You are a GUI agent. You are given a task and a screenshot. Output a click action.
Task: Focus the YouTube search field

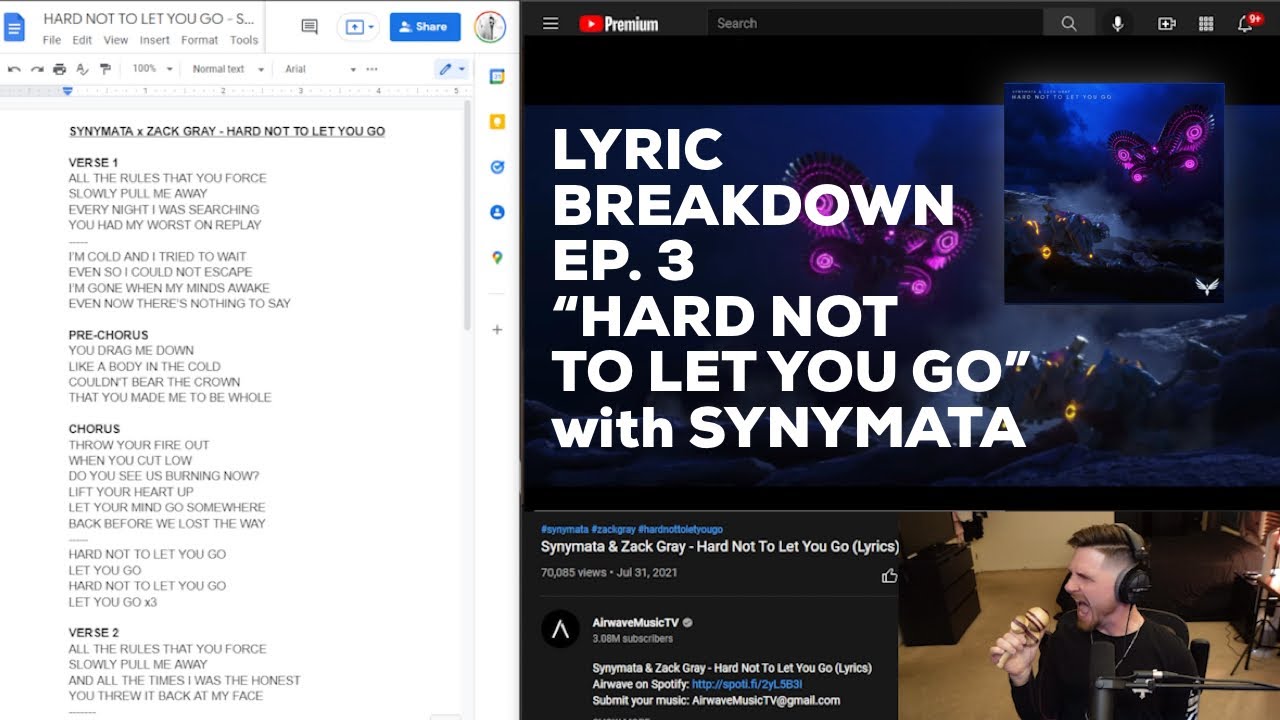(875, 23)
